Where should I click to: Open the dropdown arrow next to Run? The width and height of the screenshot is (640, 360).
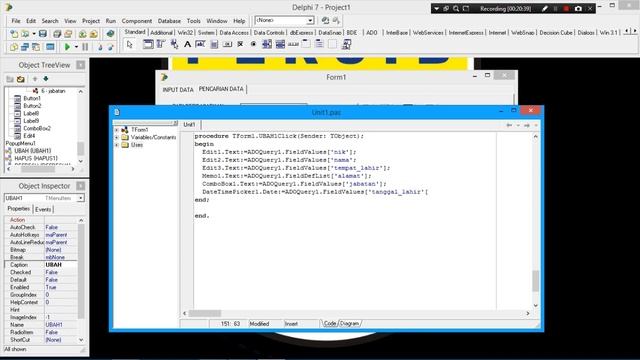pos(76,47)
